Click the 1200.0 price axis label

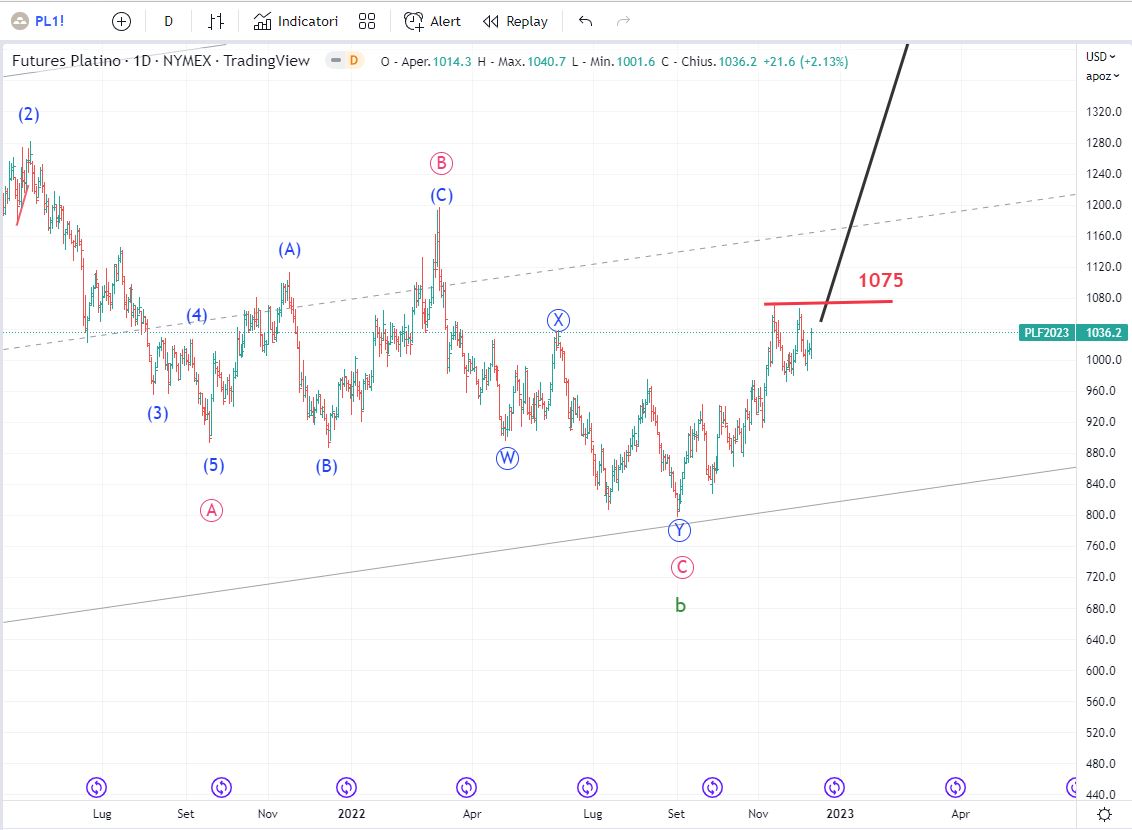pyautogui.click(x=1104, y=205)
